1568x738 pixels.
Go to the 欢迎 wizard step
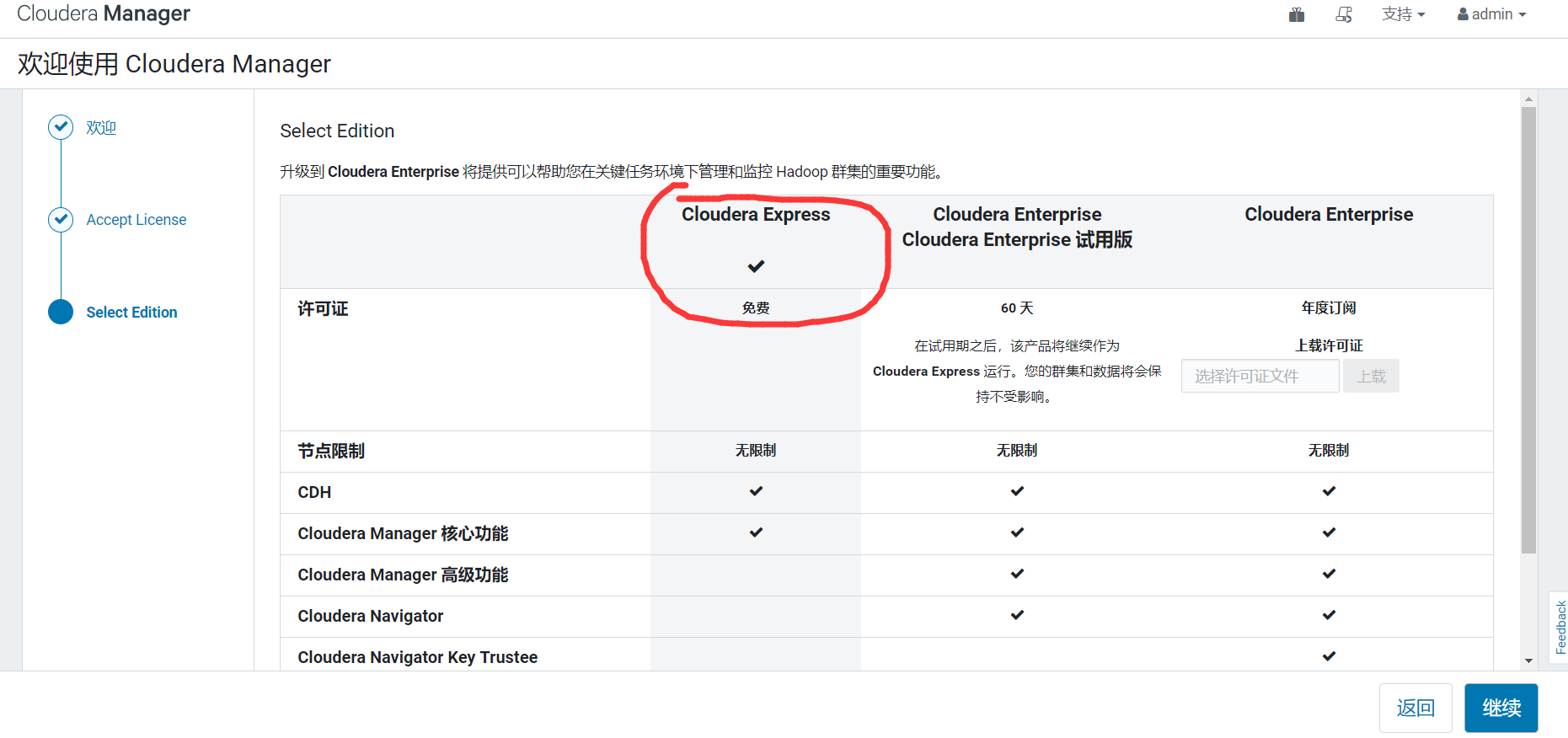pyautogui.click(x=101, y=127)
